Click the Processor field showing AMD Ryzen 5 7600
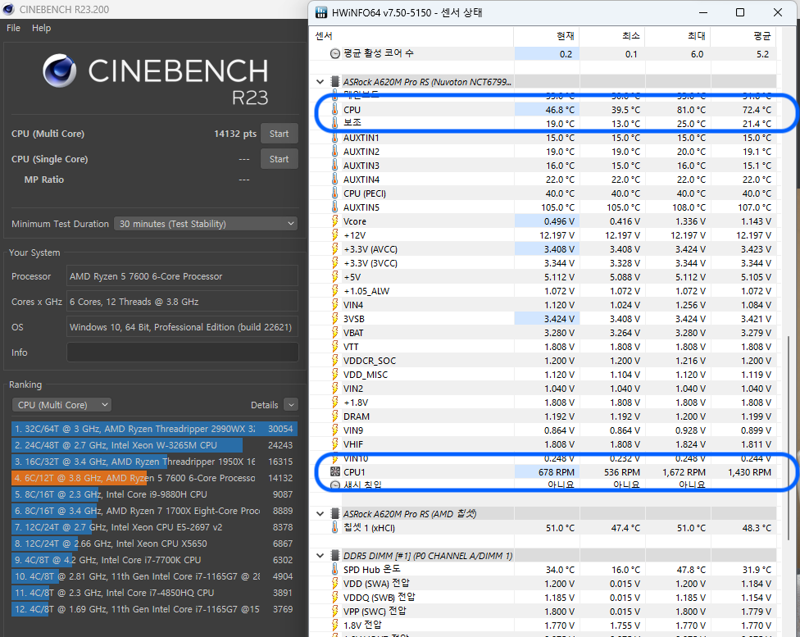 182,276
